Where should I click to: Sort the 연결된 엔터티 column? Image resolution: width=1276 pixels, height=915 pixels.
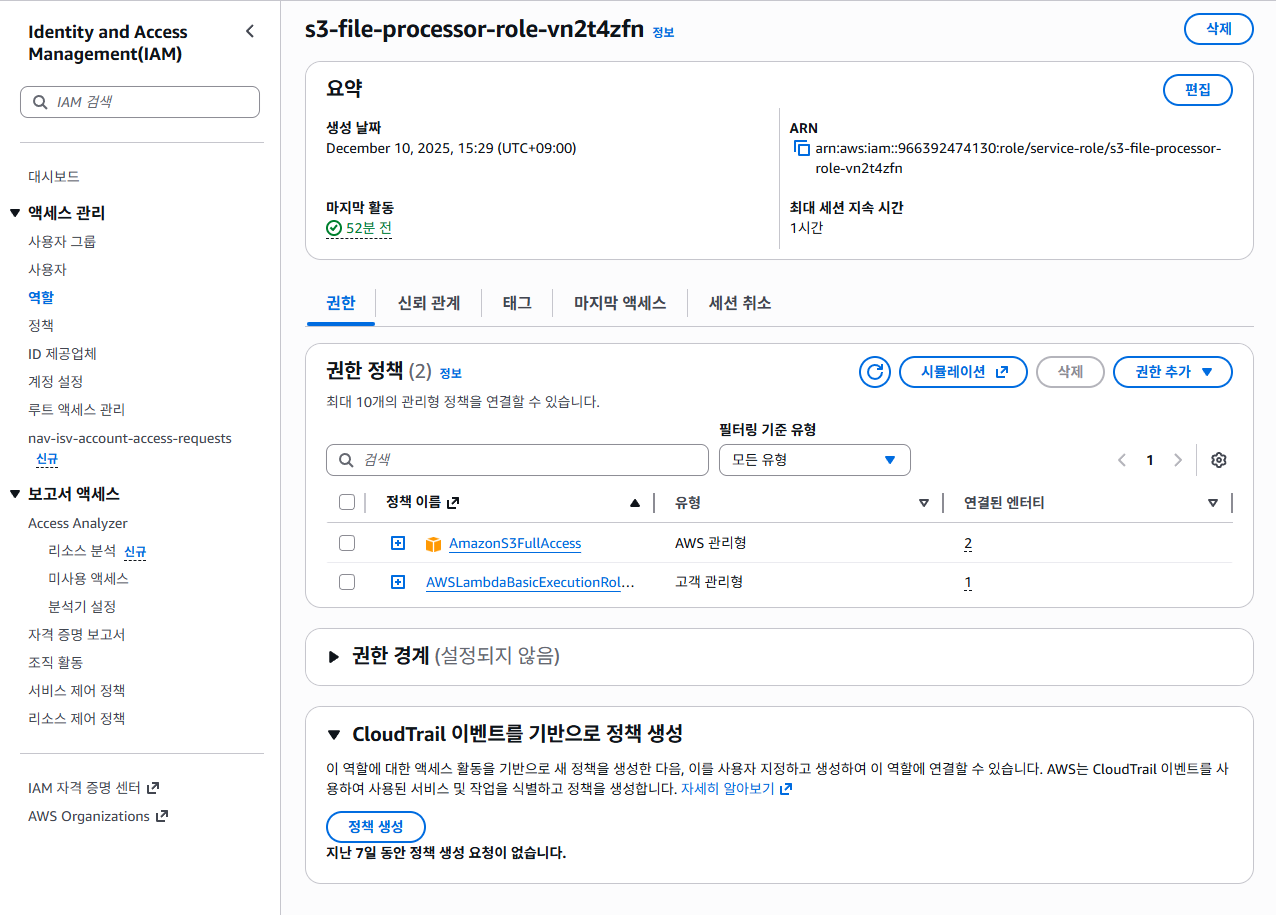pos(1213,503)
